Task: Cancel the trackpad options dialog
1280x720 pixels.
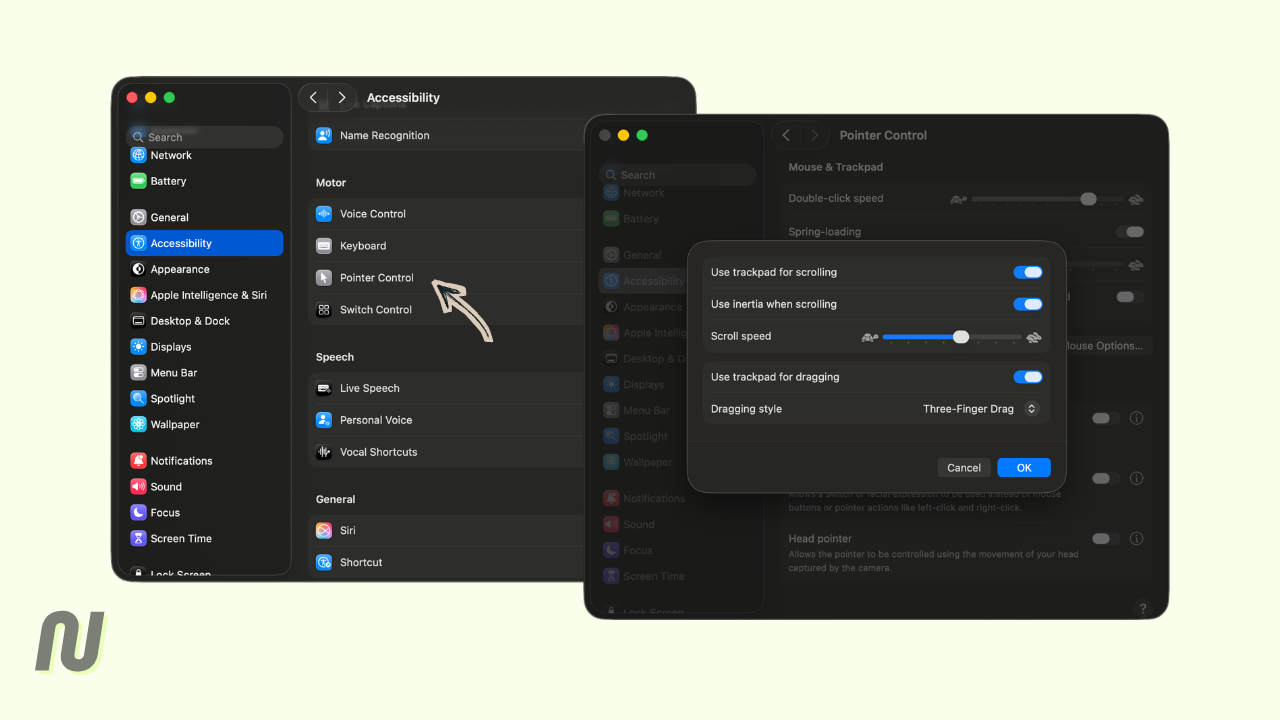Action: (963, 467)
